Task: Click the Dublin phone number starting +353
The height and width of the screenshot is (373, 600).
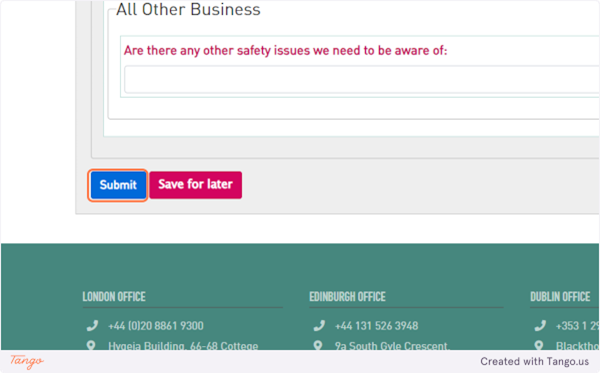Action: (577, 326)
